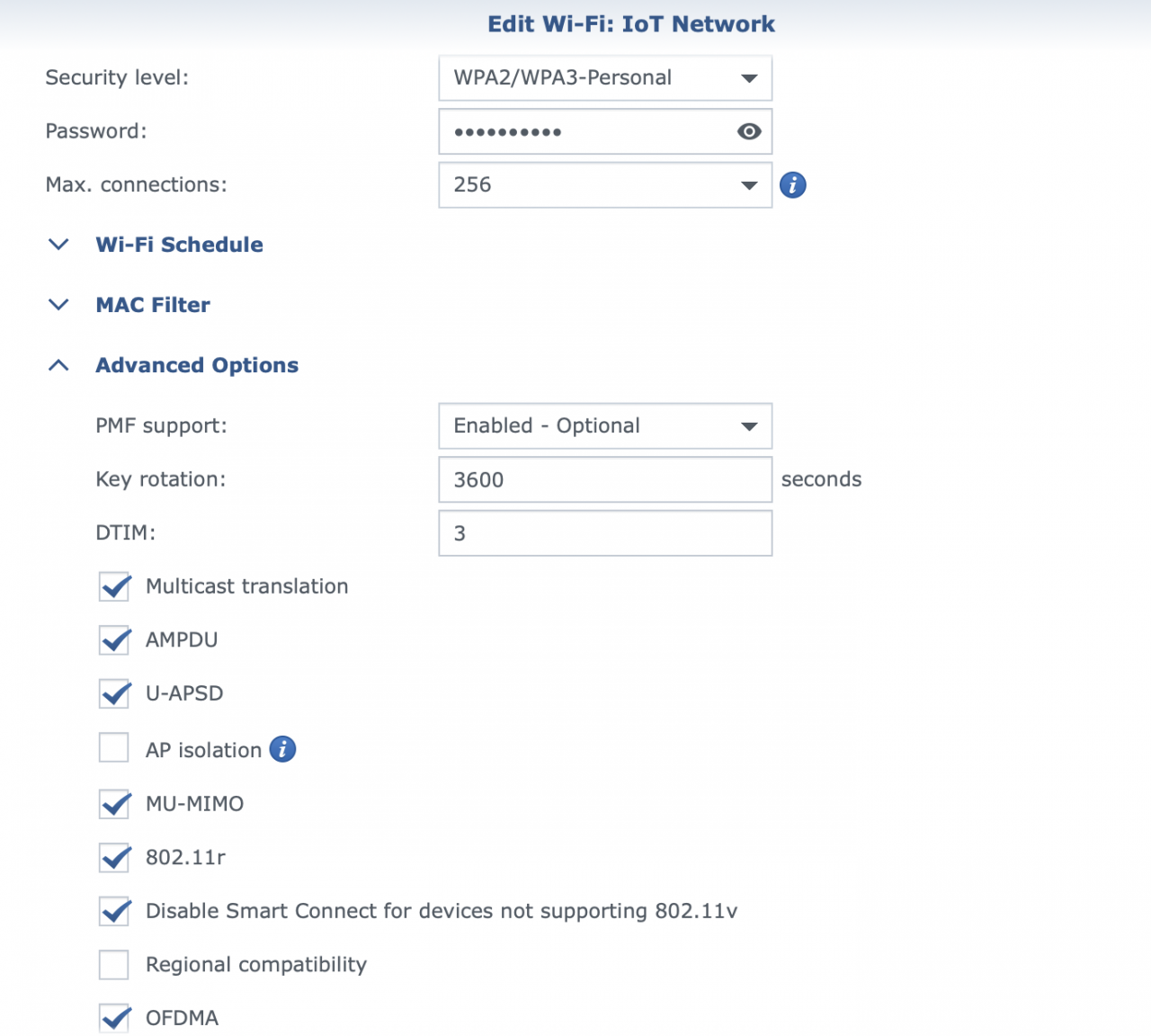Viewport: 1151px width, 1036px height.
Task: Open the Security level dropdown
Action: point(604,78)
